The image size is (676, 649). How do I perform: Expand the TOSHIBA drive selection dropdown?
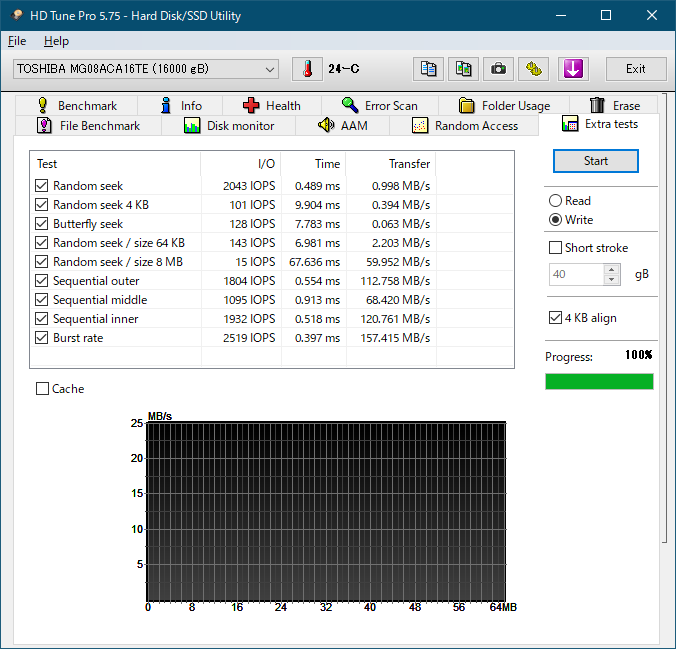[x=146, y=69]
